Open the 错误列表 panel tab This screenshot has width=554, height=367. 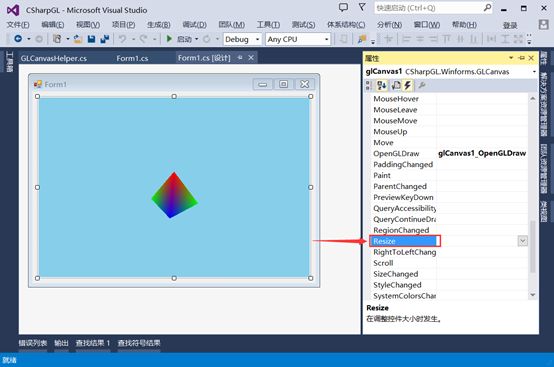click(33, 343)
